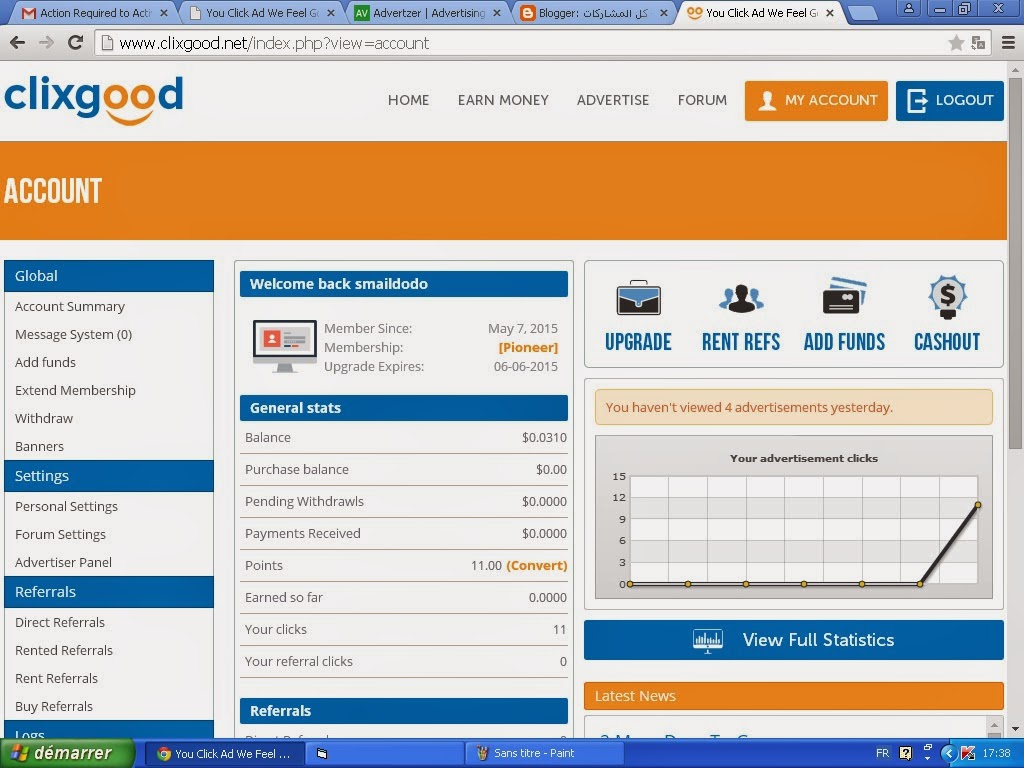Click the [Pioneer] membership link

click(x=528, y=347)
